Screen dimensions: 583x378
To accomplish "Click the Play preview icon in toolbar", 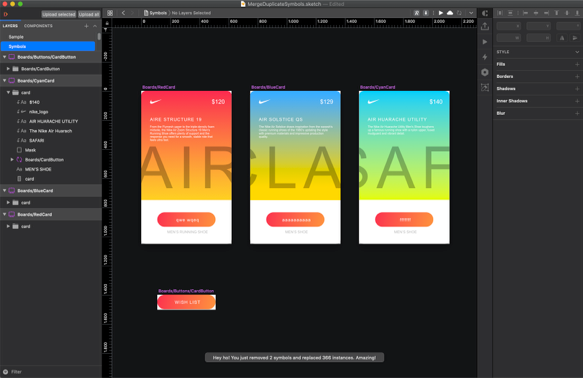I will [x=441, y=13].
